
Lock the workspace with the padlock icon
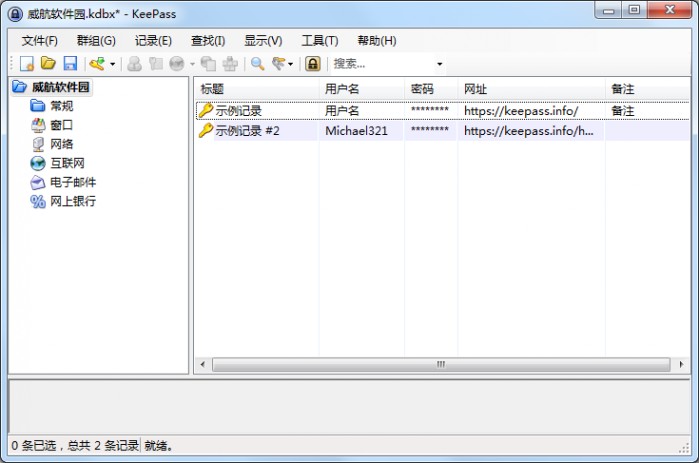[313, 64]
